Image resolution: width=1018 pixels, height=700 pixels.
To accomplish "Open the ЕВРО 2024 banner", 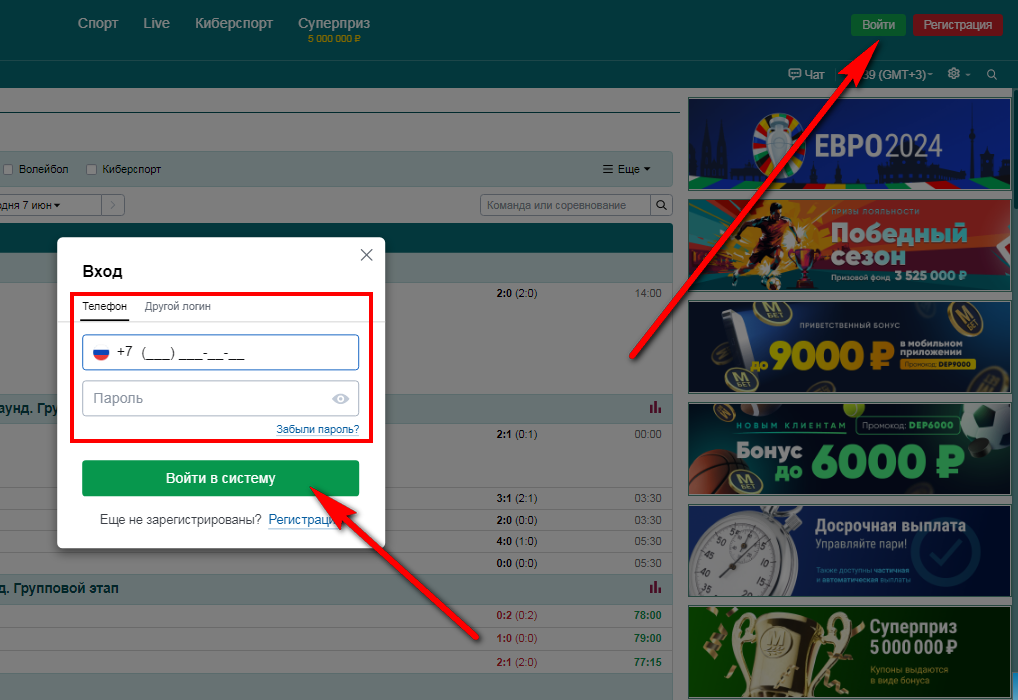I will click(849, 144).
